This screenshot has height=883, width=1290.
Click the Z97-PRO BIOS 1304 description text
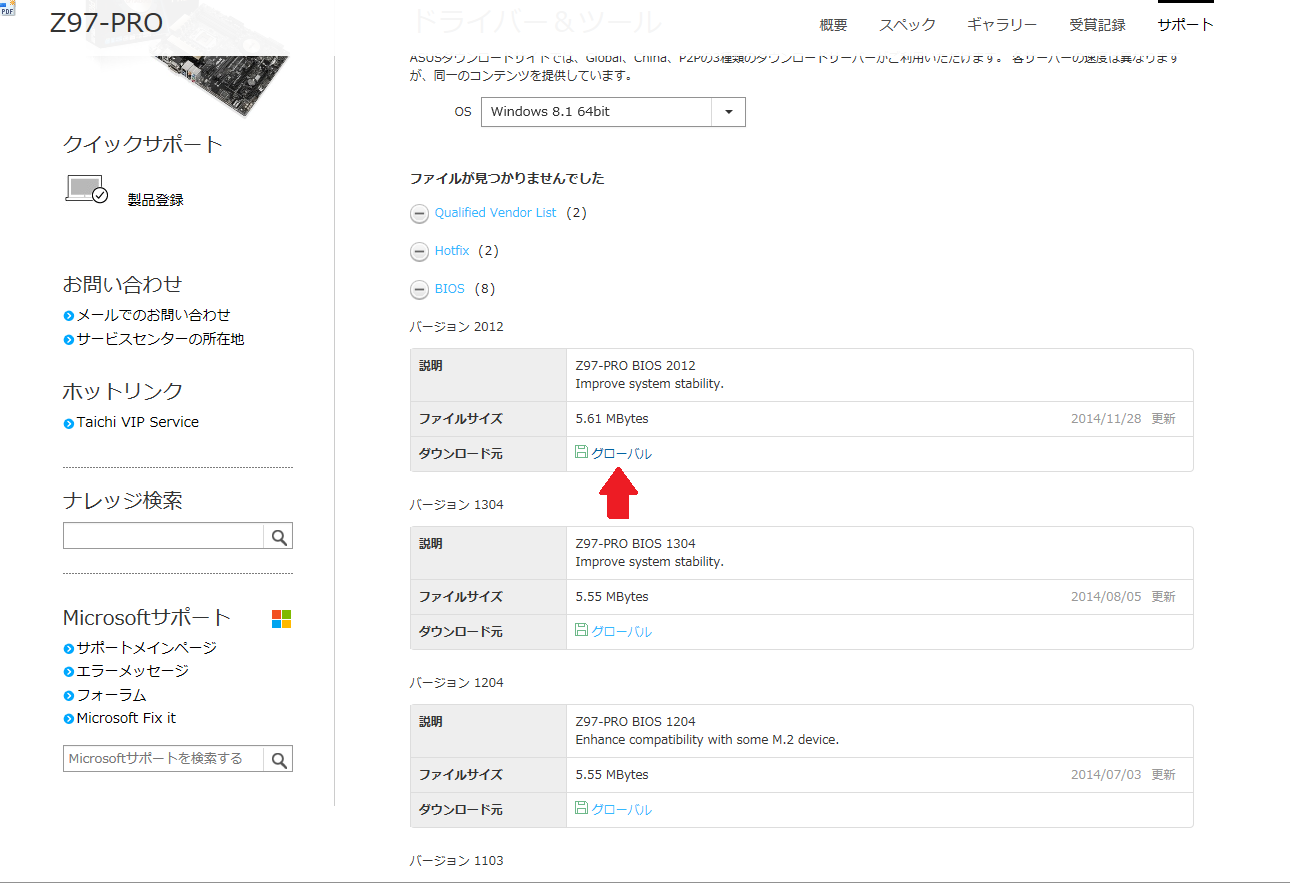click(x=635, y=544)
